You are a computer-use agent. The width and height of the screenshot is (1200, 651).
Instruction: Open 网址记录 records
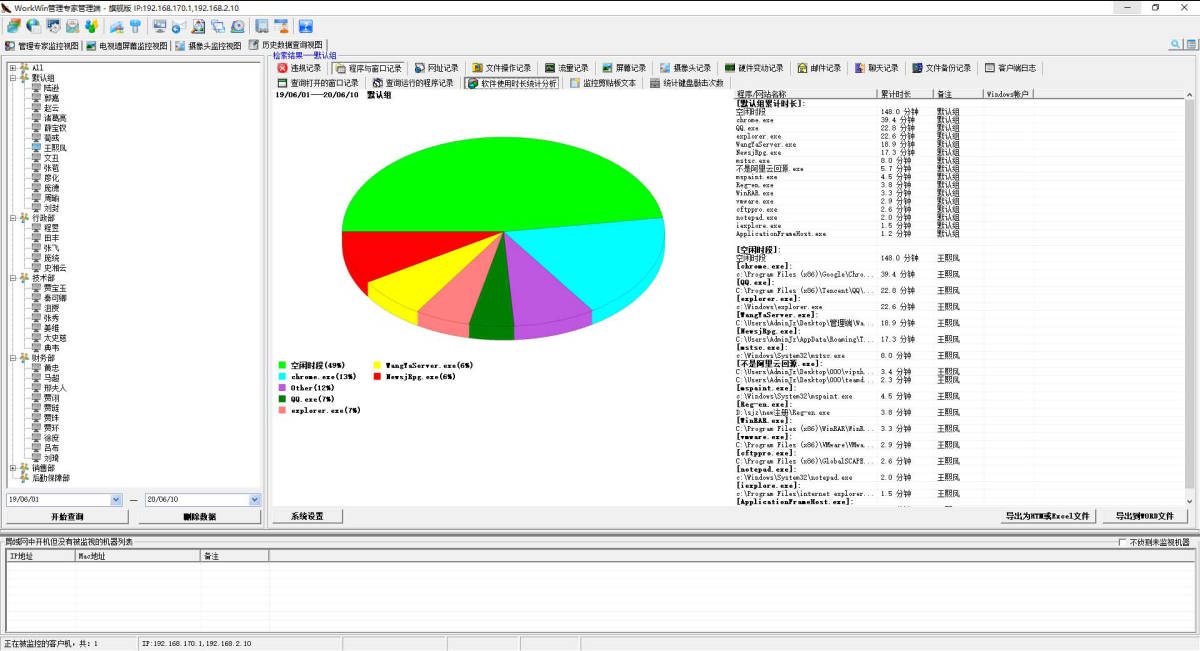[437, 68]
